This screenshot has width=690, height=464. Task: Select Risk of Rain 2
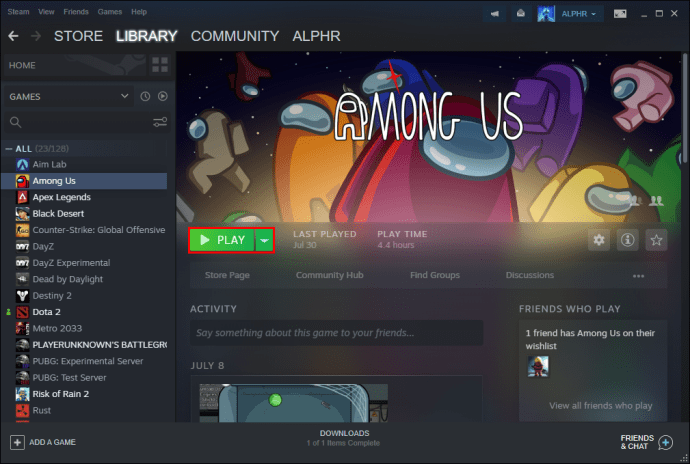84,394
